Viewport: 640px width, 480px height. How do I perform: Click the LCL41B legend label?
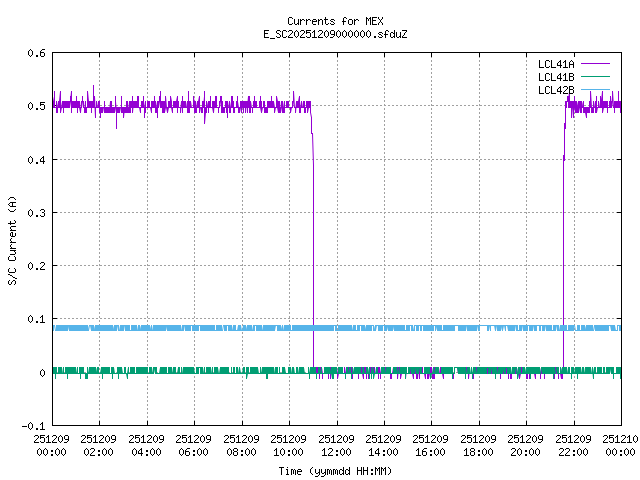click(555, 77)
